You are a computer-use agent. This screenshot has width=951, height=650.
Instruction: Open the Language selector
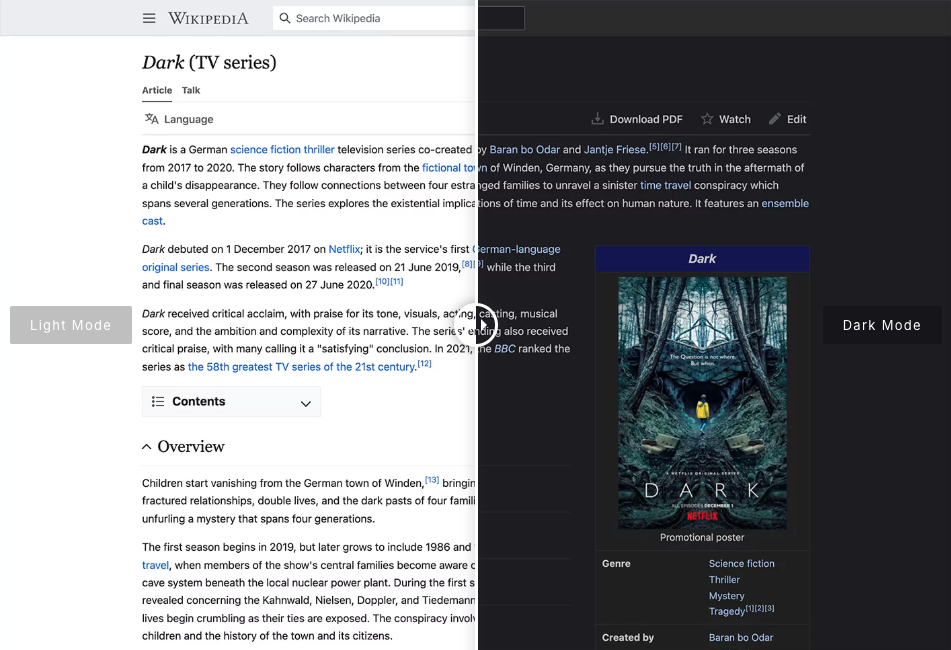point(179,119)
